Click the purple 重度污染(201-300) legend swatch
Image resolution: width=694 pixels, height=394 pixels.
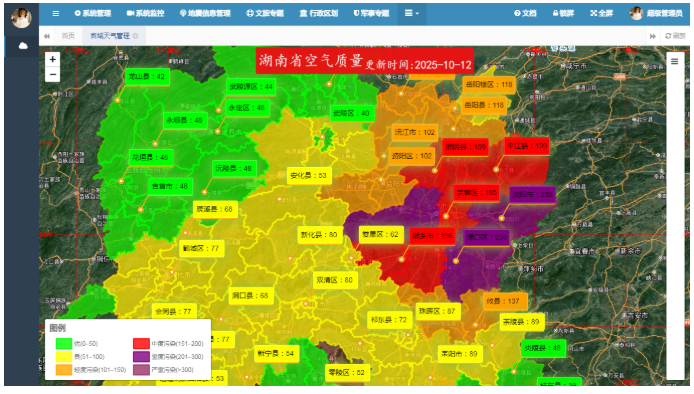(141, 357)
